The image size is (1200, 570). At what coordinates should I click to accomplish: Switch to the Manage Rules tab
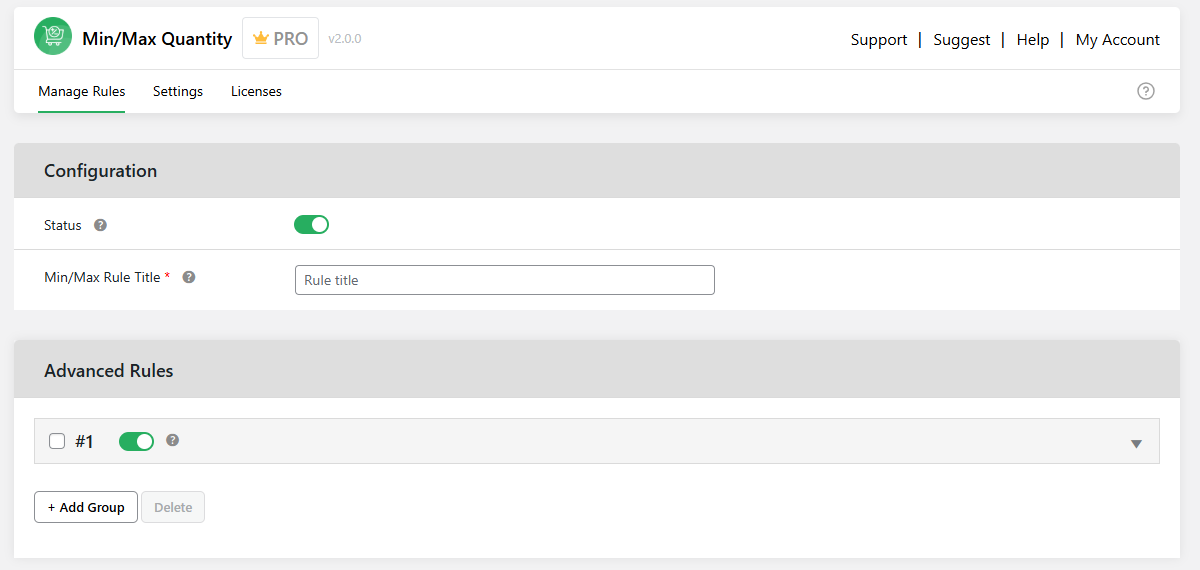pyautogui.click(x=82, y=91)
